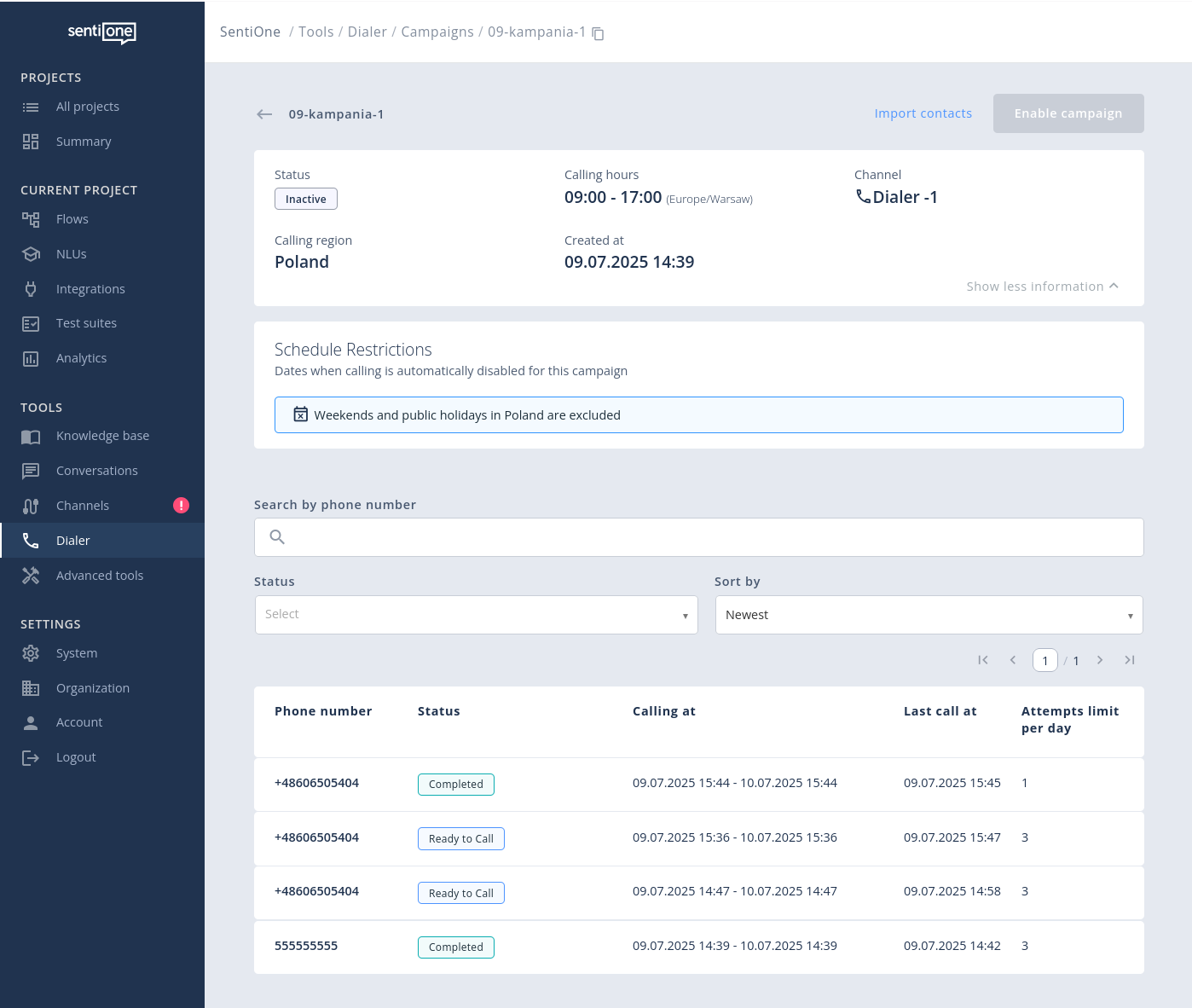
Task: Focus the Search by phone number field
Action: pyautogui.click(x=699, y=537)
